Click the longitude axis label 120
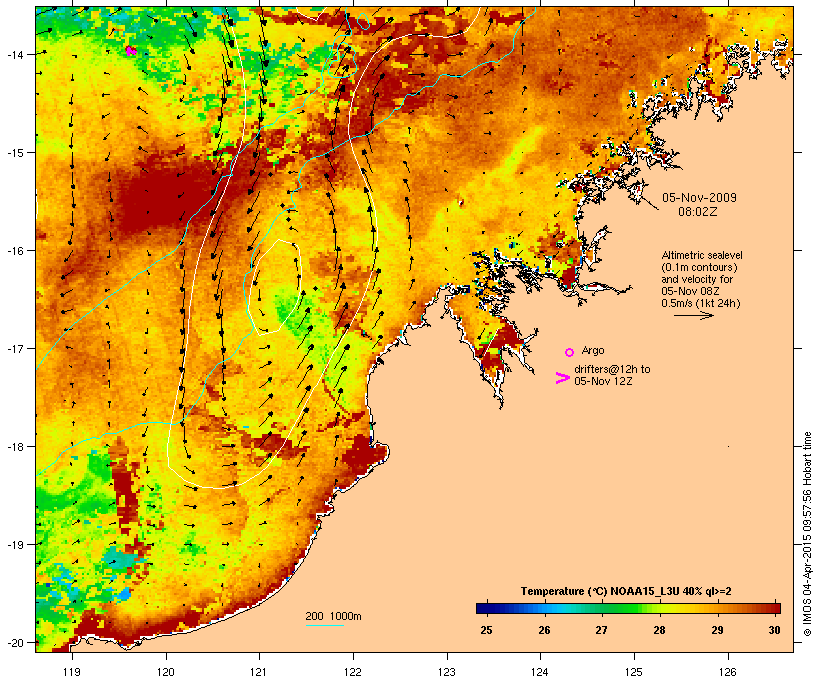 166,672
